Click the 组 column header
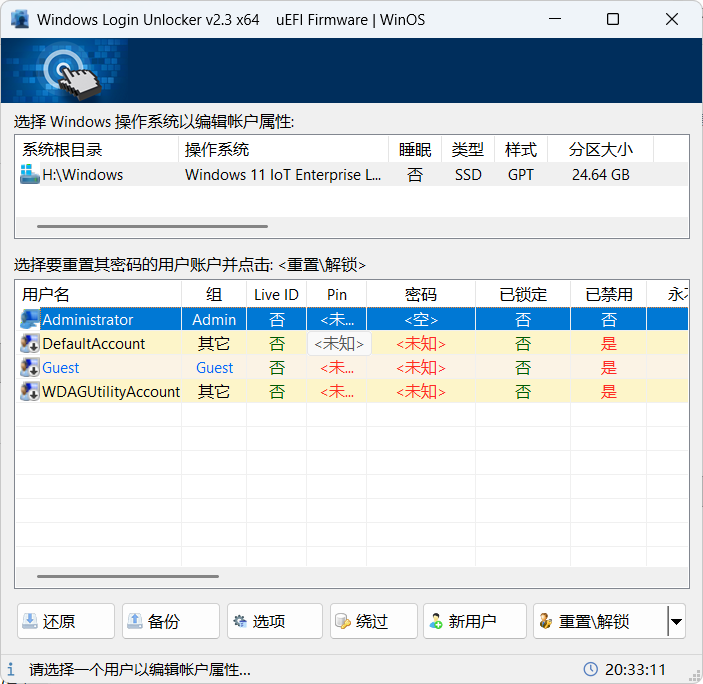 click(x=214, y=294)
